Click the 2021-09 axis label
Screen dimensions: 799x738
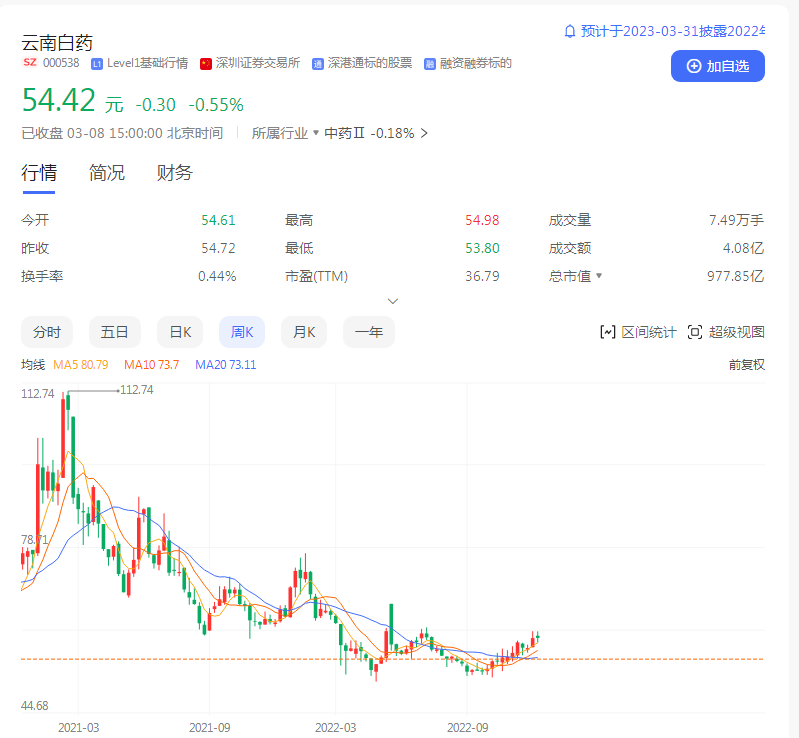209,728
